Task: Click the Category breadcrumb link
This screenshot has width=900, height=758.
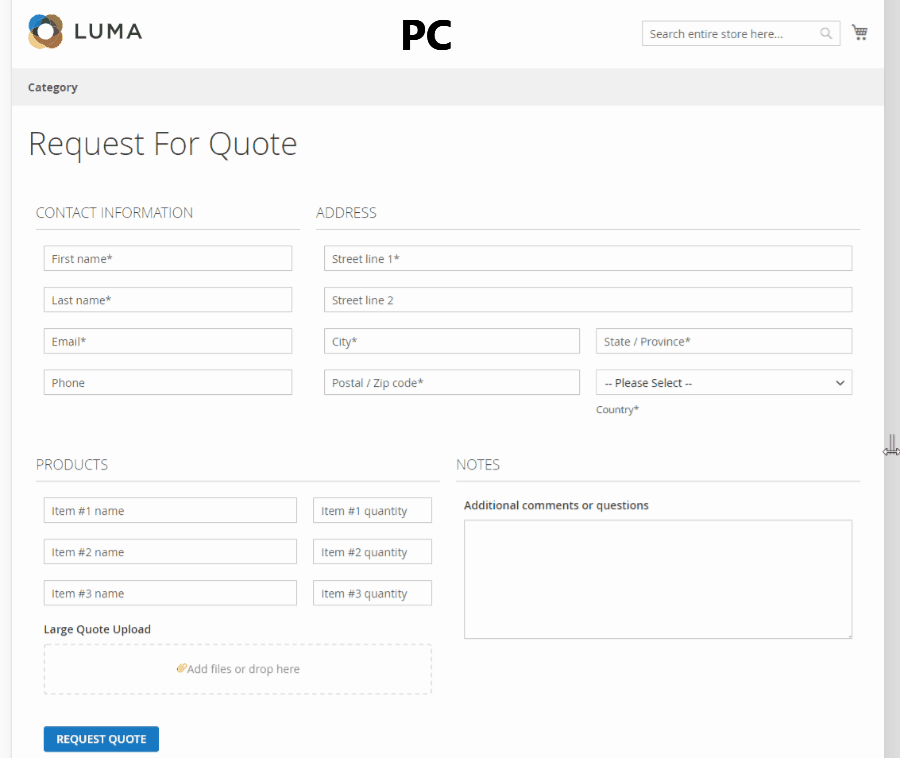Action: tap(52, 87)
